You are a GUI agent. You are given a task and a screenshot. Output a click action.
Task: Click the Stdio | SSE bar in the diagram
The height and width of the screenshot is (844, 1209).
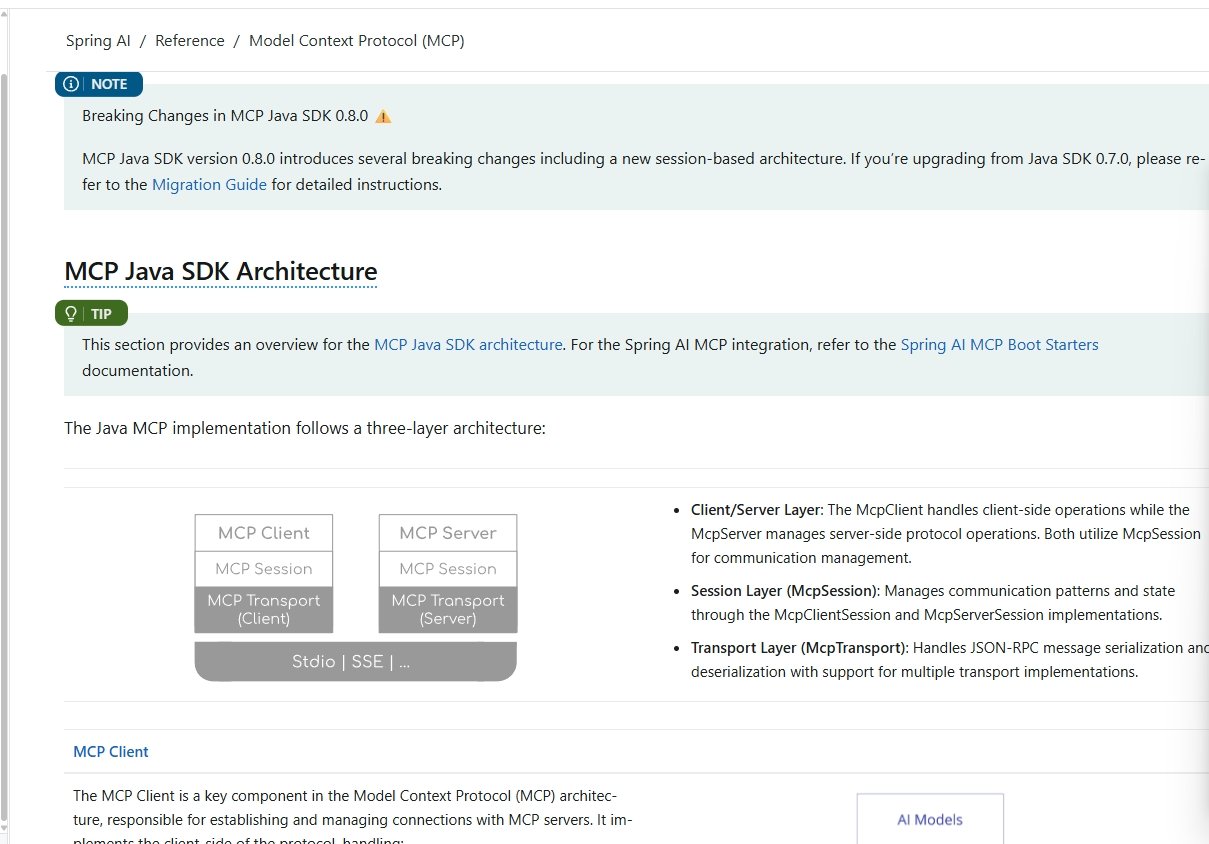355,662
